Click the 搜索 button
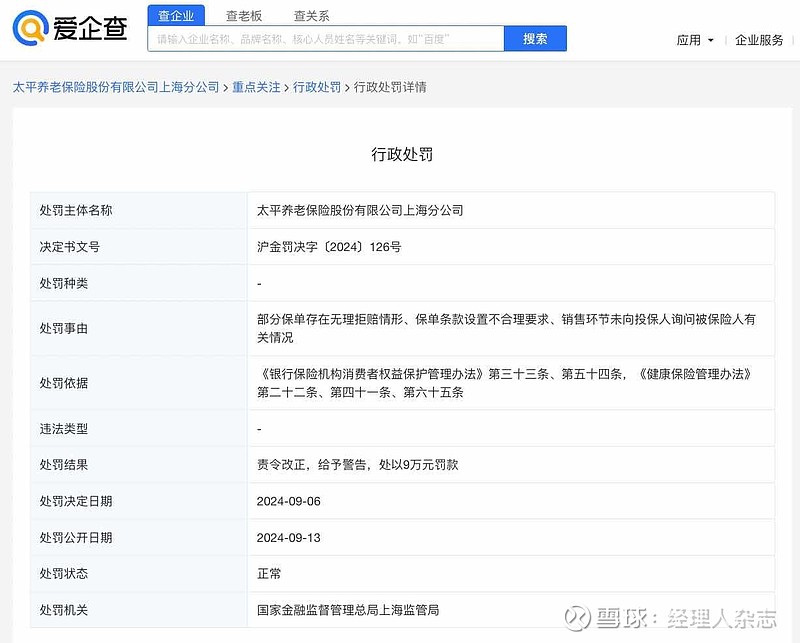 tap(535, 39)
